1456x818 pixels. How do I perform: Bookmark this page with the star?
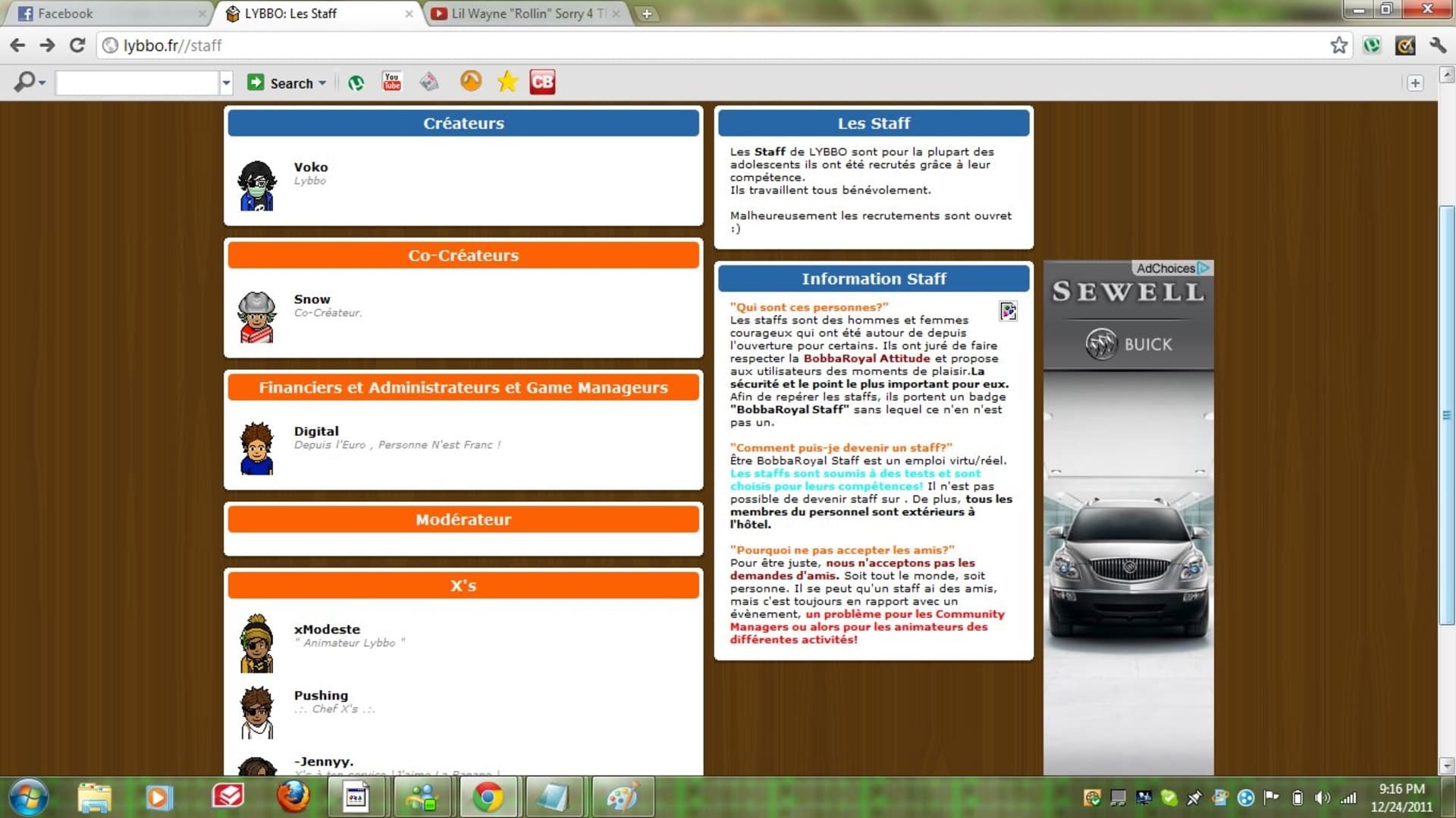(x=1339, y=45)
